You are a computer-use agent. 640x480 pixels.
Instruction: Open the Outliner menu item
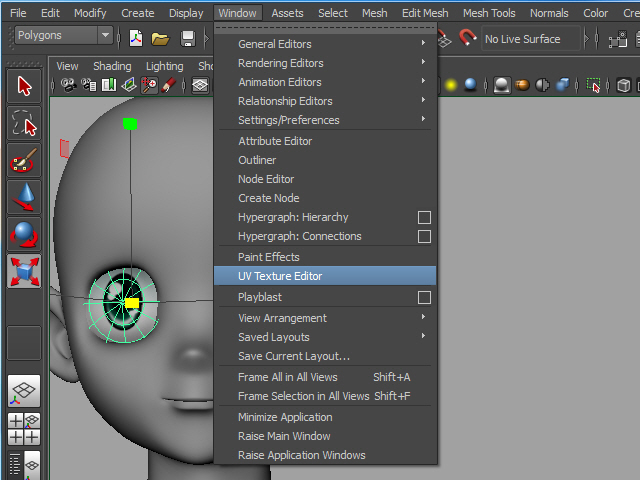[x=325, y=160]
